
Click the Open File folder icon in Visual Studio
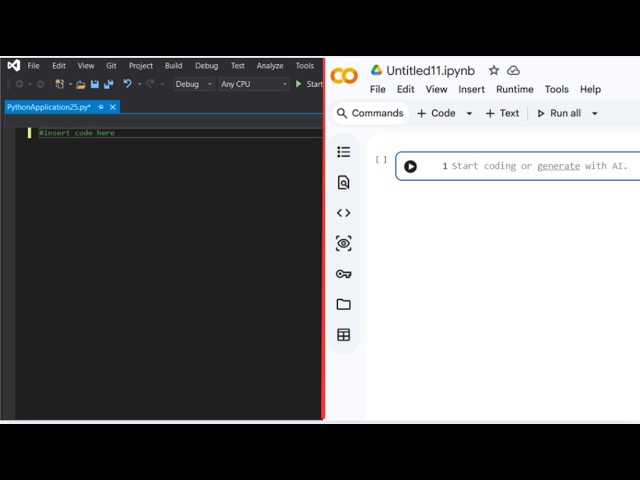80,84
